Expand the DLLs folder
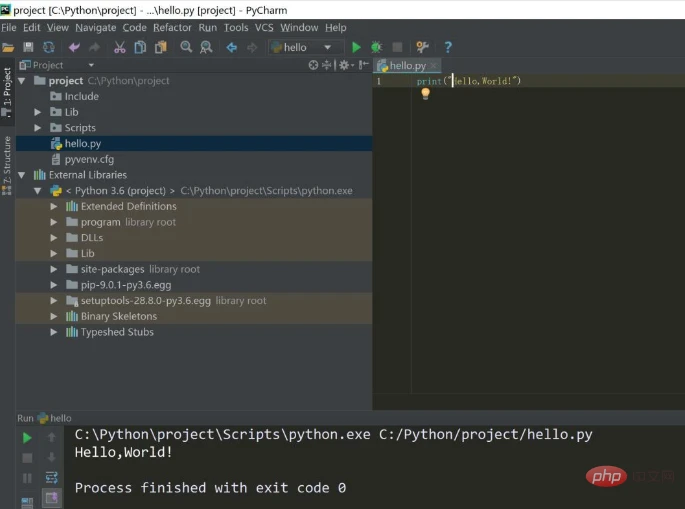The image size is (685, 509). (54, 238)
